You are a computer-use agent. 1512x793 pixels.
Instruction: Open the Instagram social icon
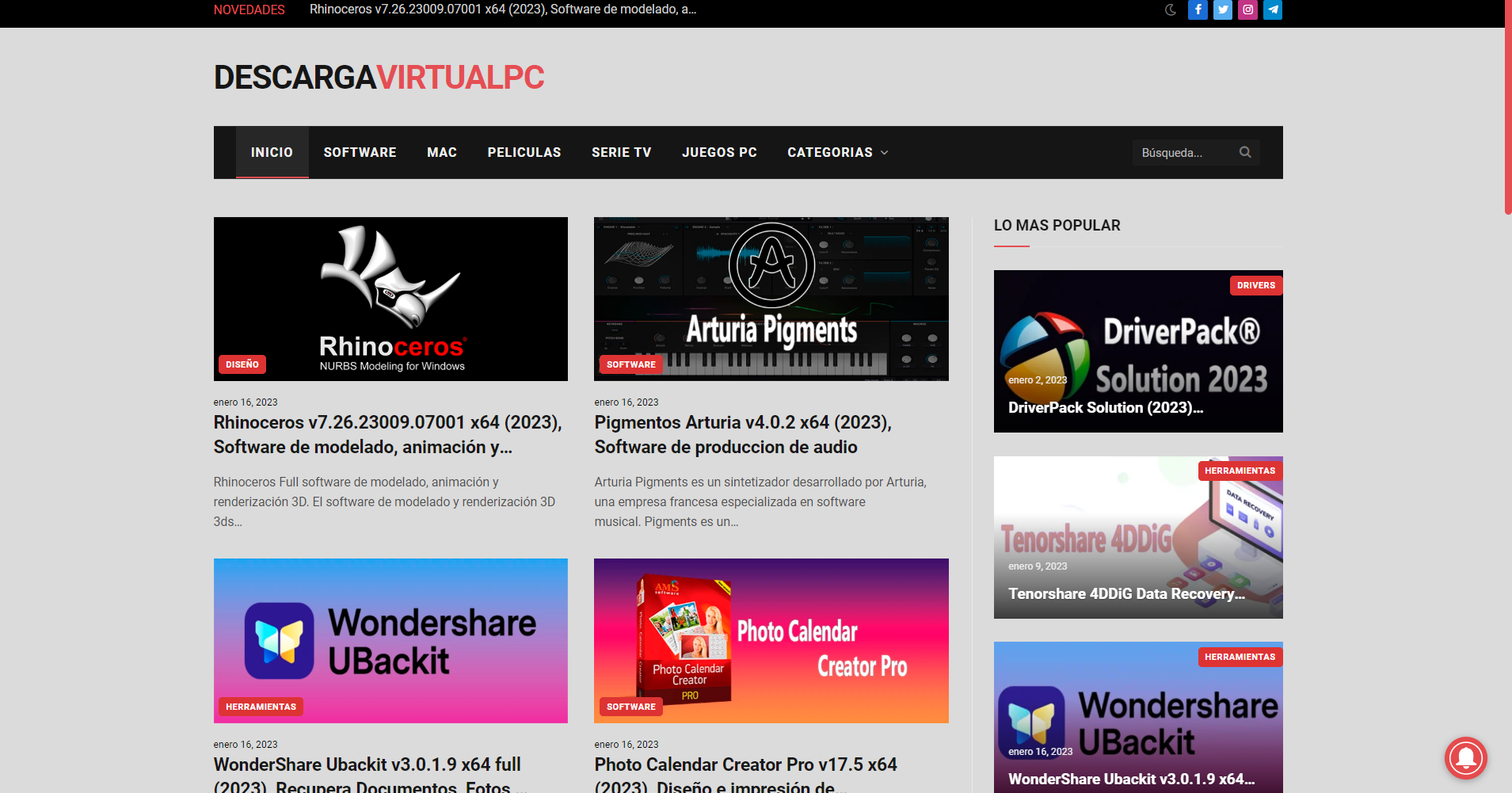pos(1247,10)
